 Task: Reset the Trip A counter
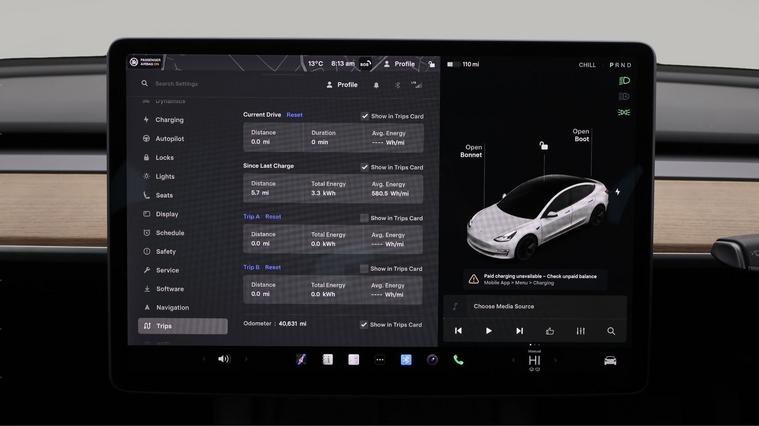273,217
